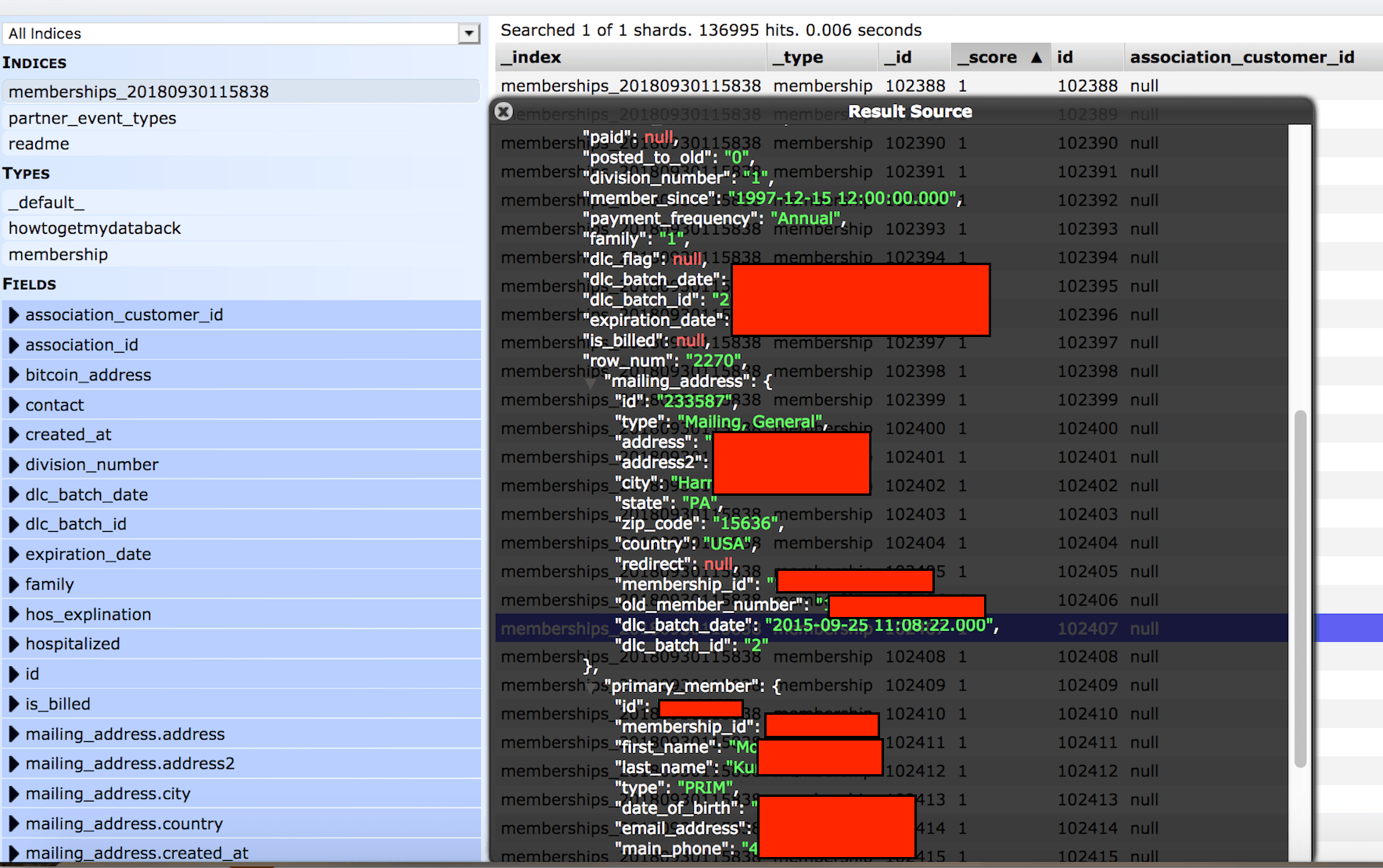Select the mailing address id 233587

[695, 402]
